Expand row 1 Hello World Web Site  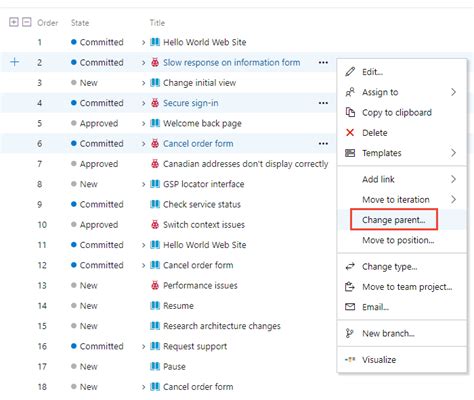click(x=143, y=42)
